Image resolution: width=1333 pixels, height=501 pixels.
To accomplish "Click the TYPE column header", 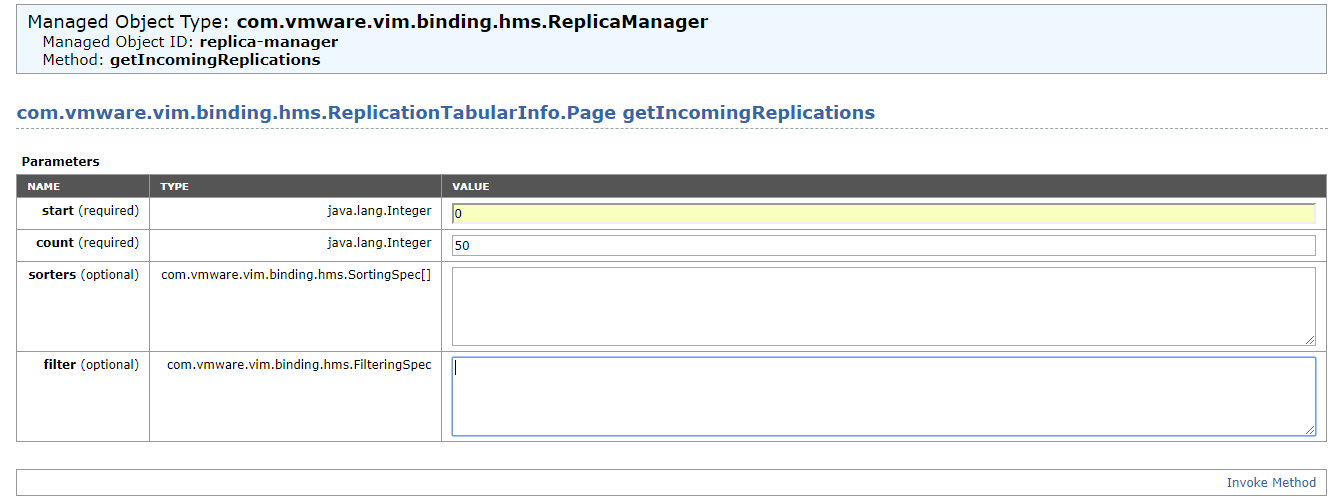I will (x=175, y=187).
